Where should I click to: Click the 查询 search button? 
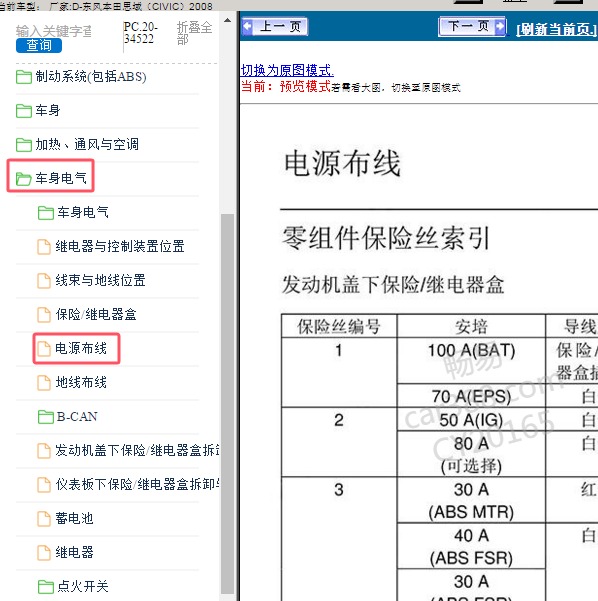click(39, 46)
